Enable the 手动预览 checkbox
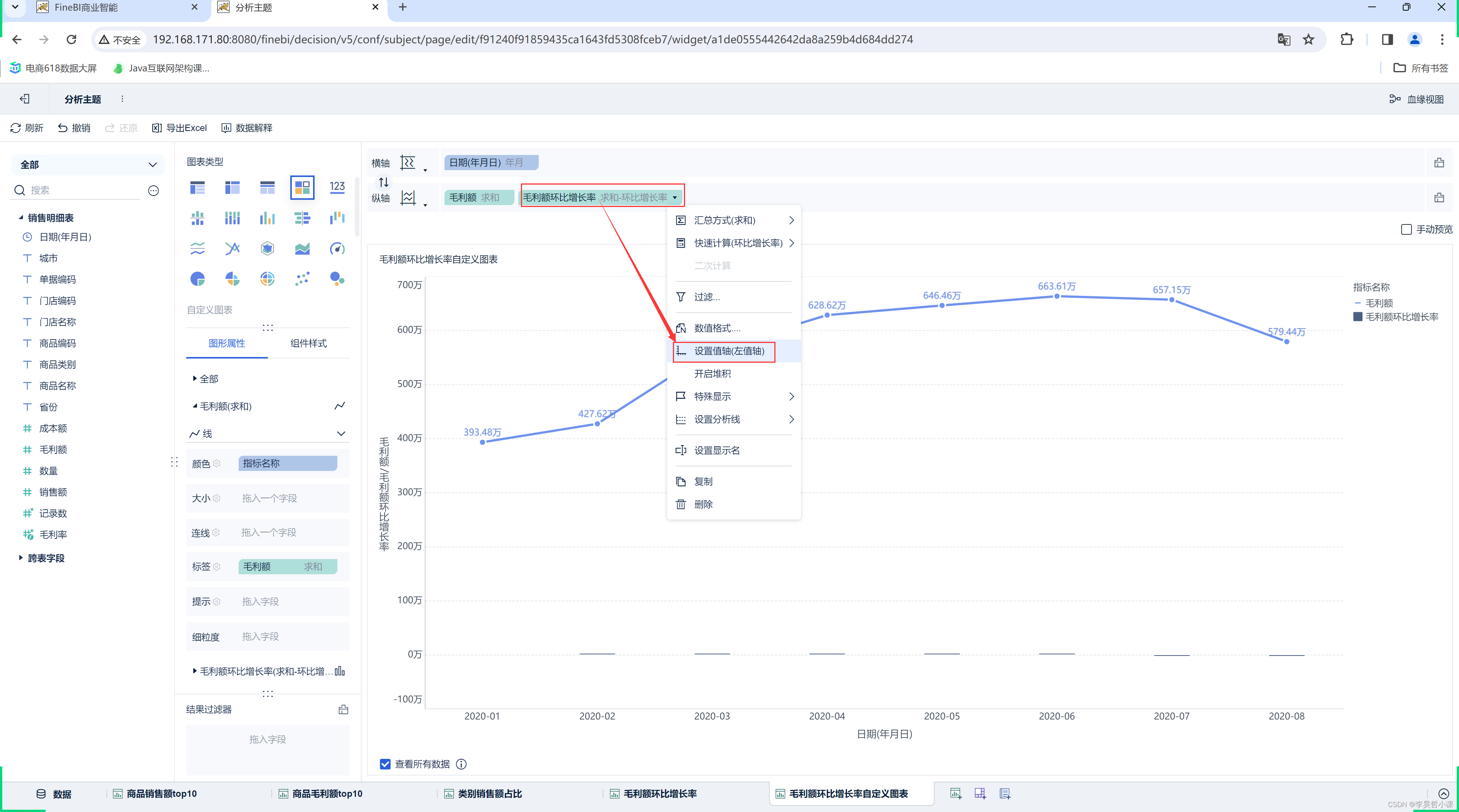This screenshot has height=812, width=1459. click(1406, 229)
